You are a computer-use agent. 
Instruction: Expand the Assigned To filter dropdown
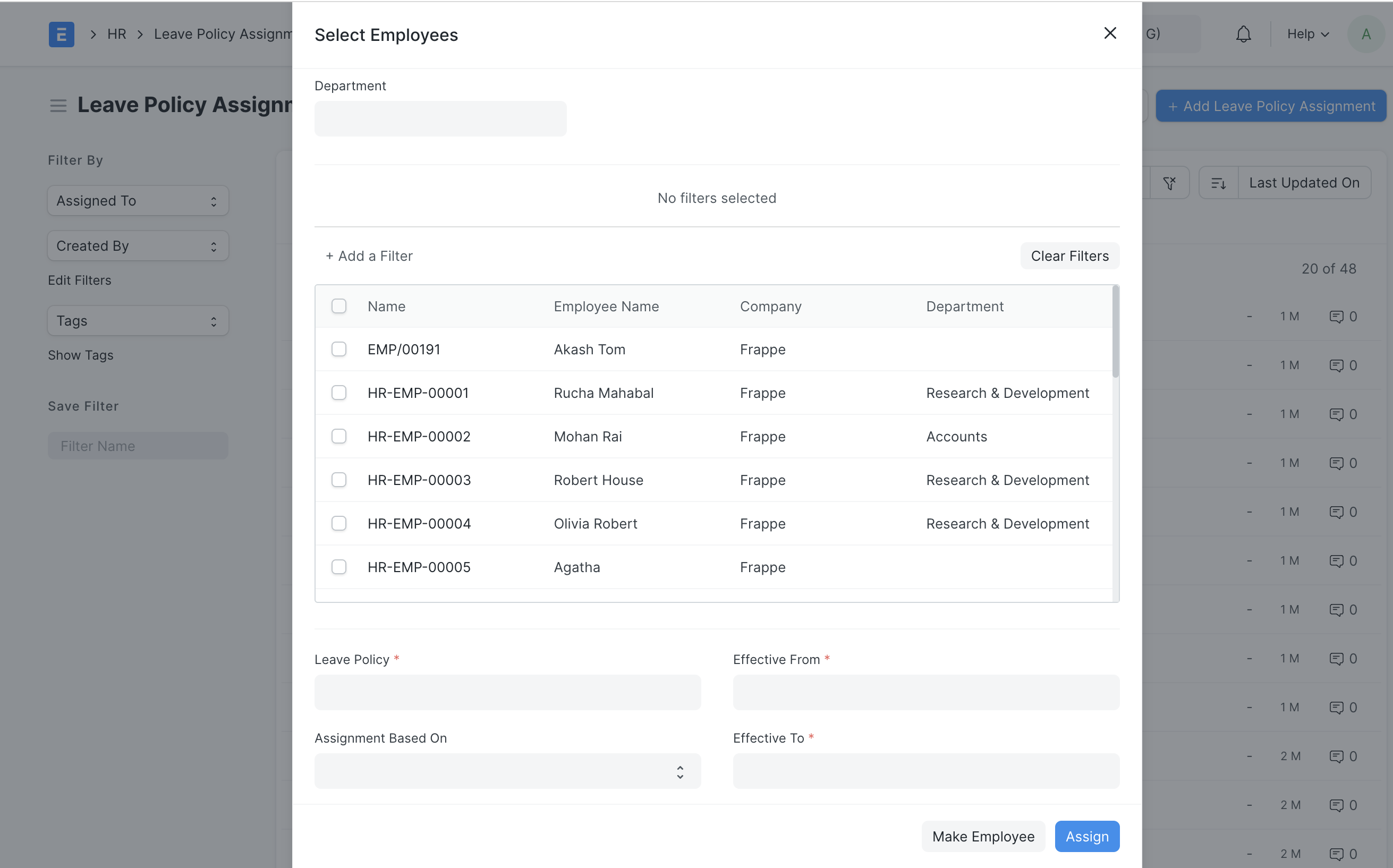pyautogui.click(x=138, y=200)
